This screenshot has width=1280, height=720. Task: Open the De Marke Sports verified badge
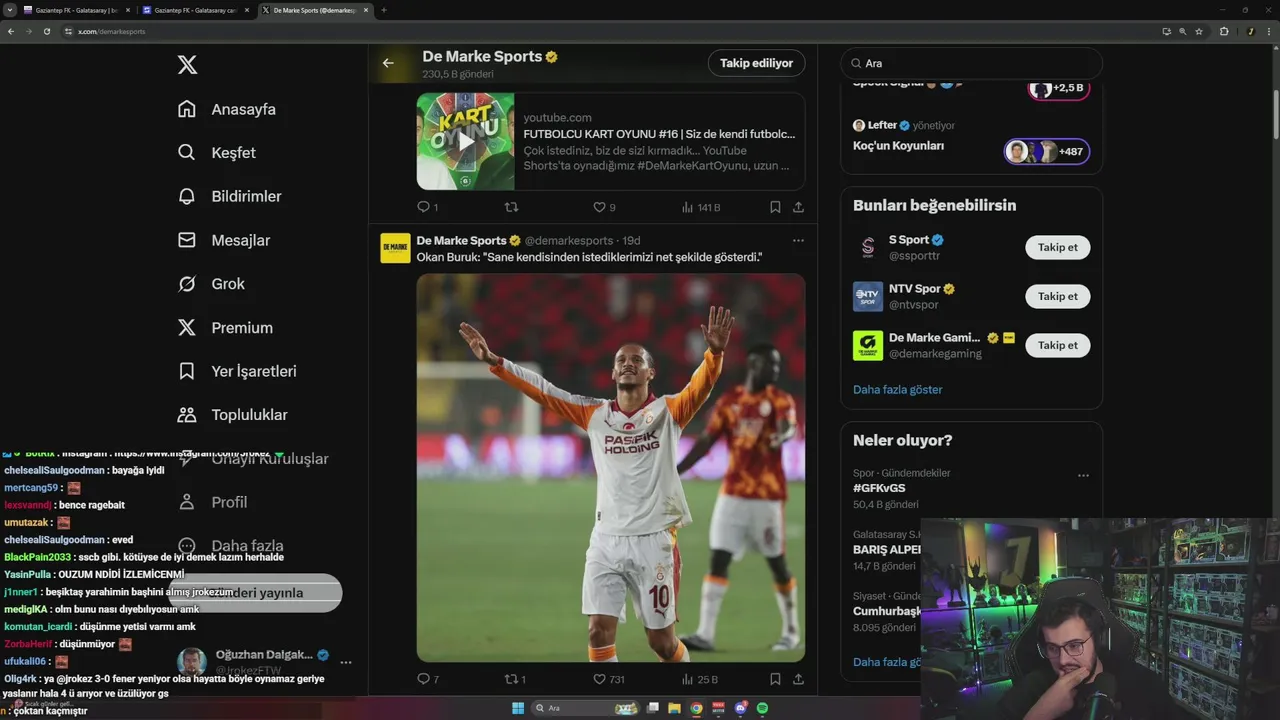tap(552, 57)
